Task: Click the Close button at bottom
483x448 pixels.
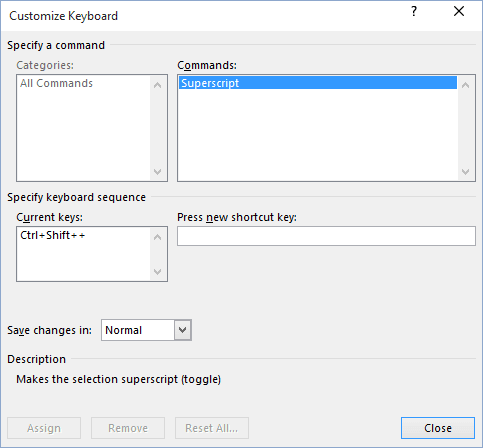Action: [x=438, y=428]
